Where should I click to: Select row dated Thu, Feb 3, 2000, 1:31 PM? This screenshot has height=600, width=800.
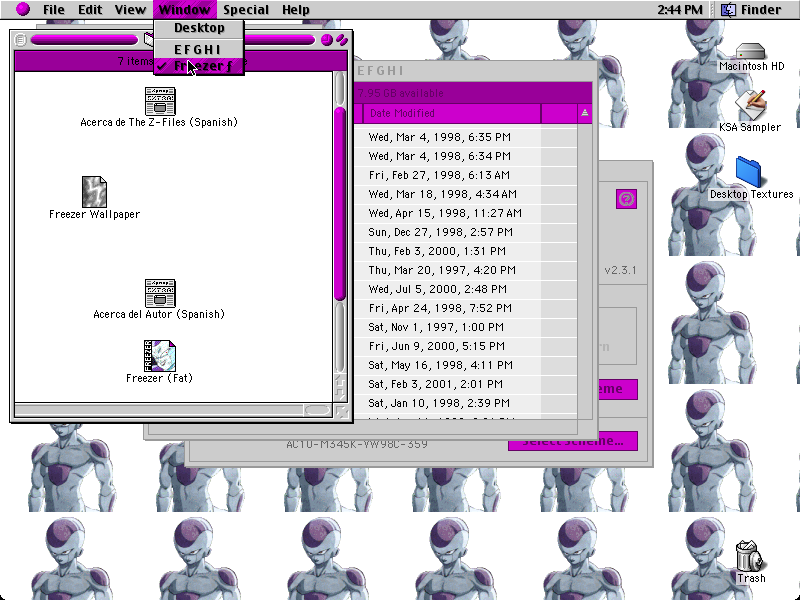465,251
